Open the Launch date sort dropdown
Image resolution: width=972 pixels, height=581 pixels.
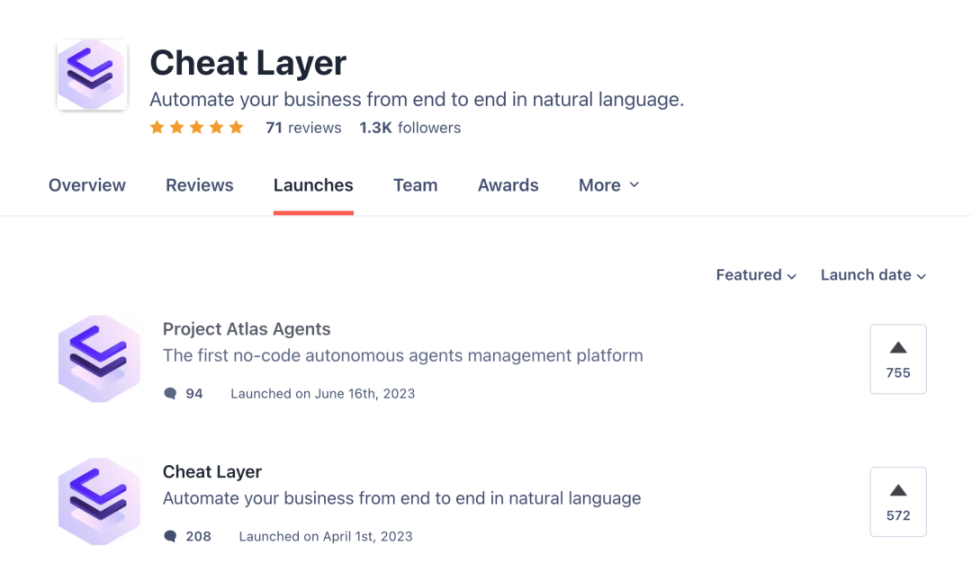[873, 275]
